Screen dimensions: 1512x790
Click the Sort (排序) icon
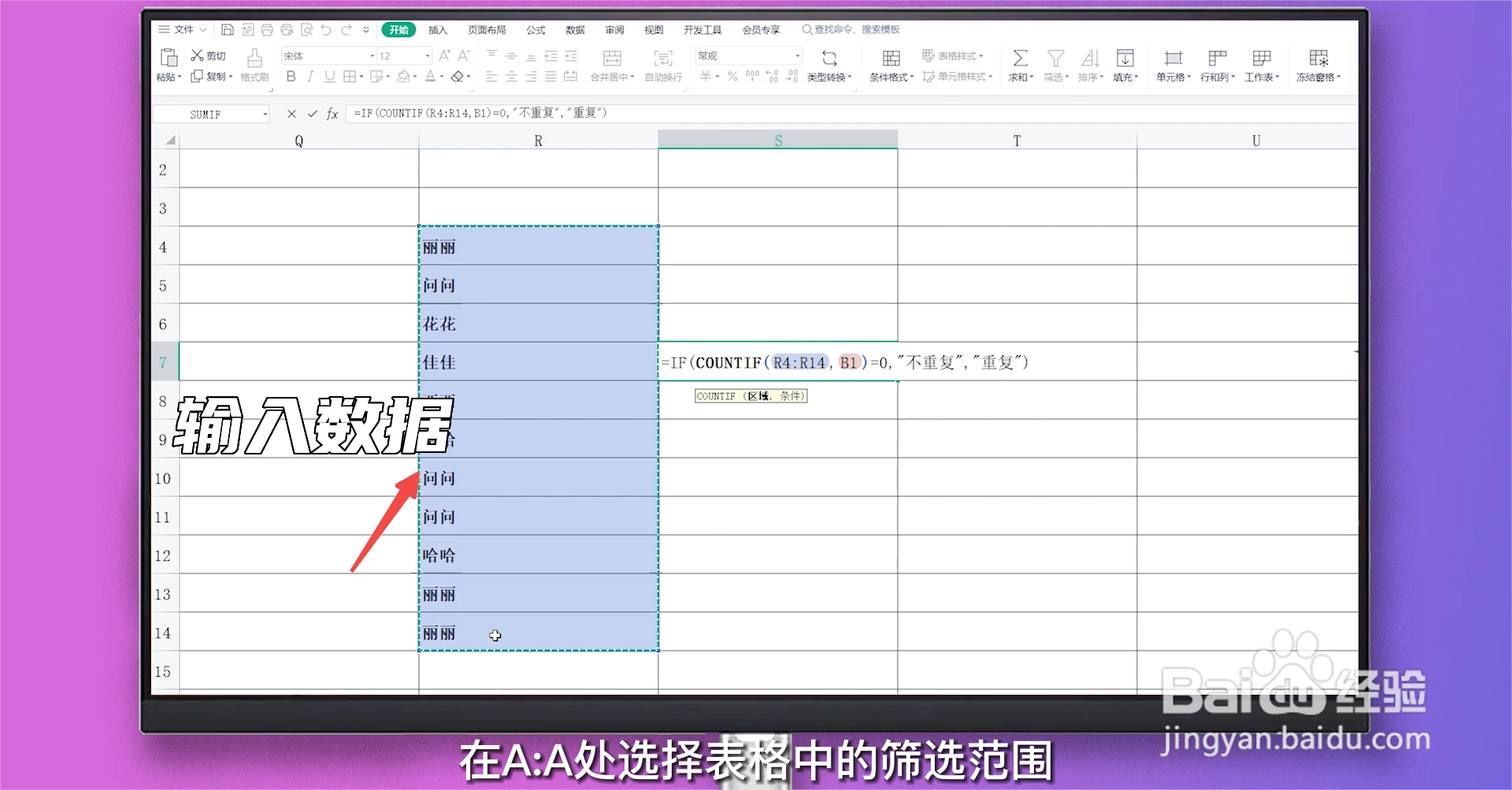[x=1090, y=57]
